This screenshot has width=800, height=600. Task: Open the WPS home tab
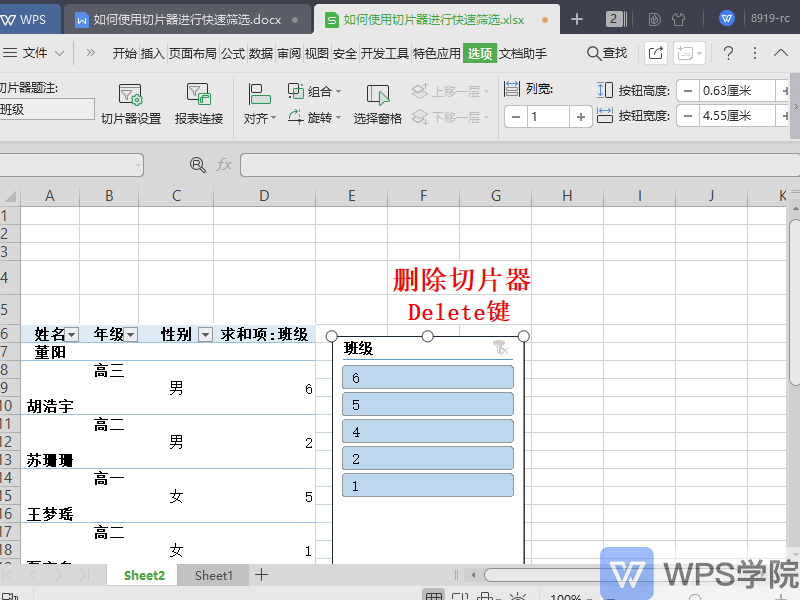click(x=30, y=19)
